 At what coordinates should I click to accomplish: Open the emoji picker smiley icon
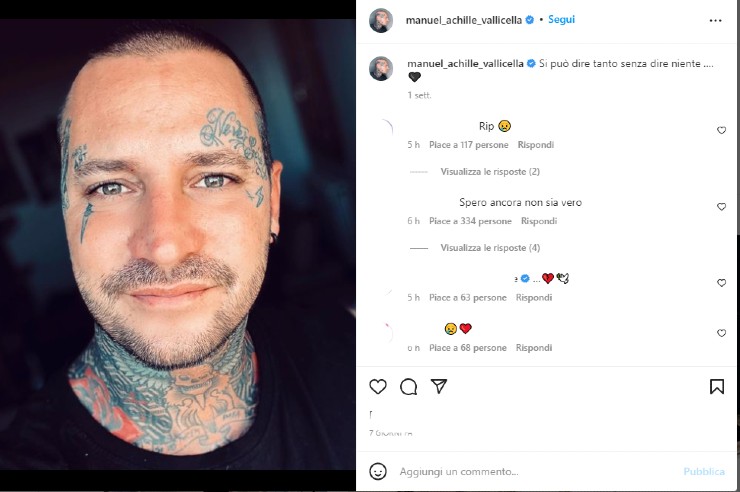click(x=378, y=471)
